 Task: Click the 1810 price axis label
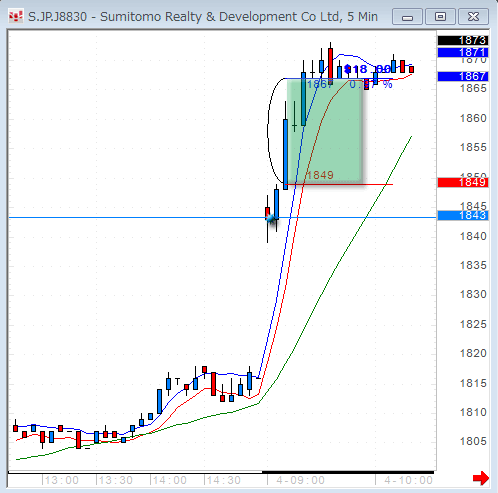click(x=473, y=412)
